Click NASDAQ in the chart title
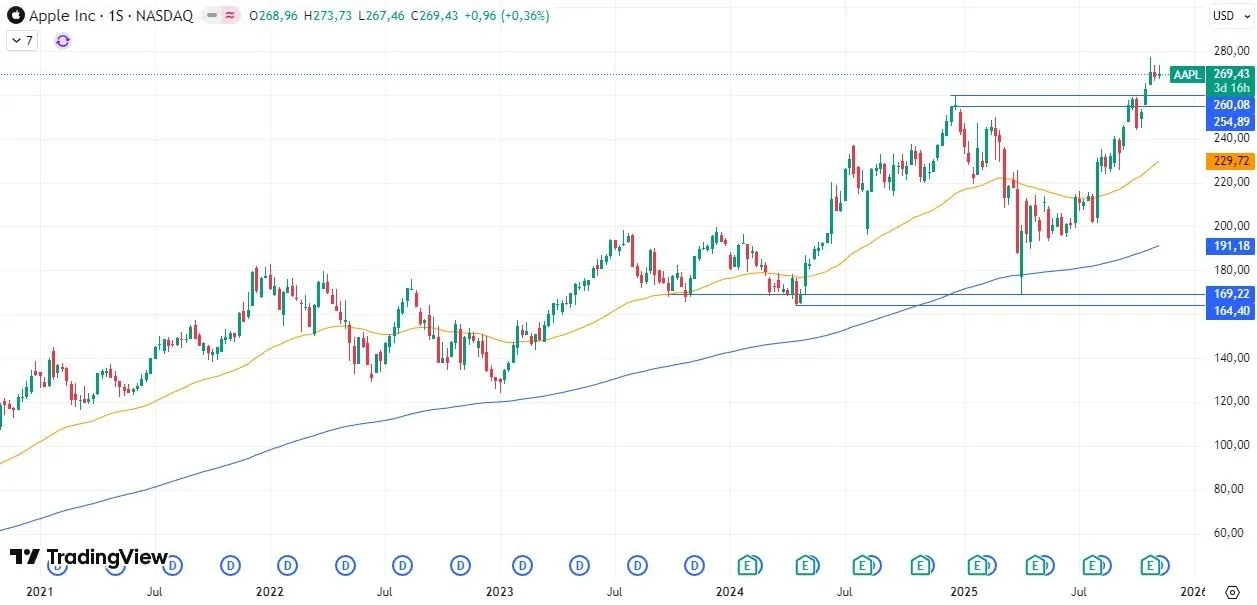The height and width of the screenshot is (605, 1257). coord(166,15)
